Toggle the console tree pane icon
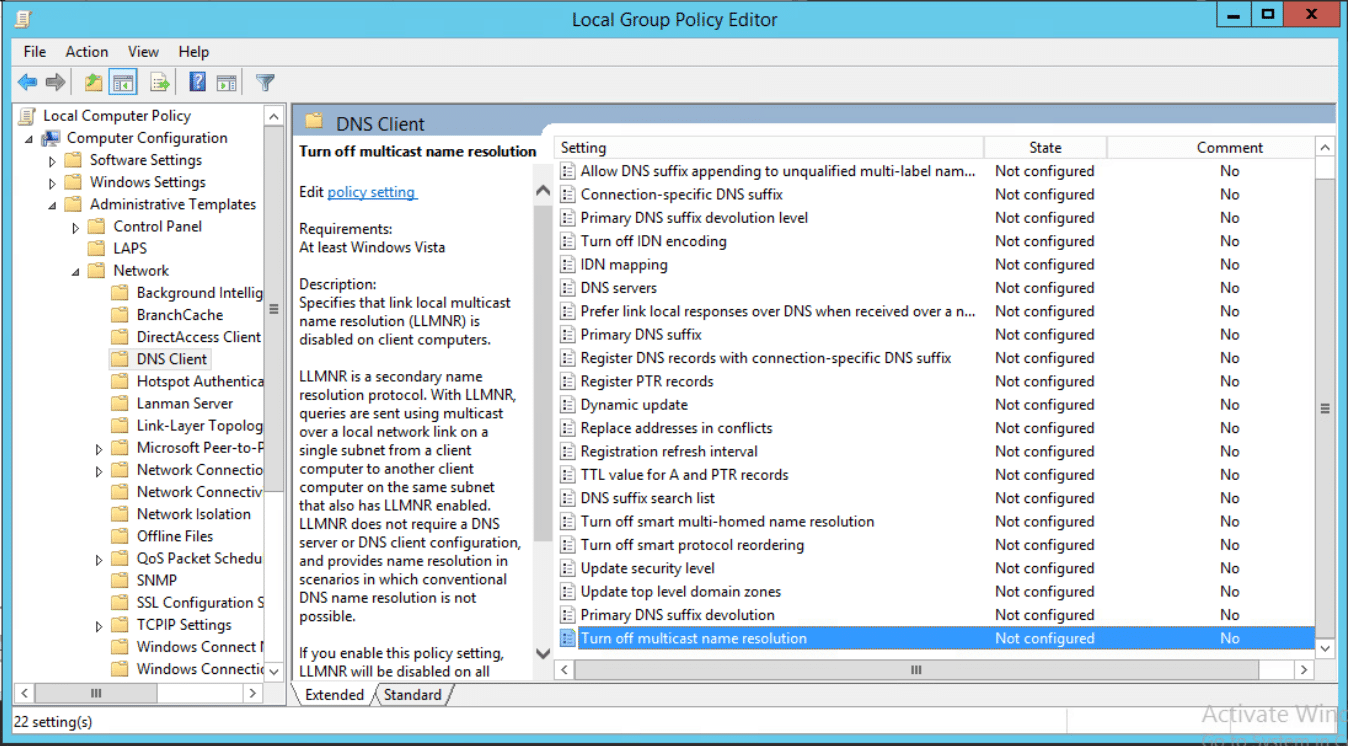 point(124,82)
